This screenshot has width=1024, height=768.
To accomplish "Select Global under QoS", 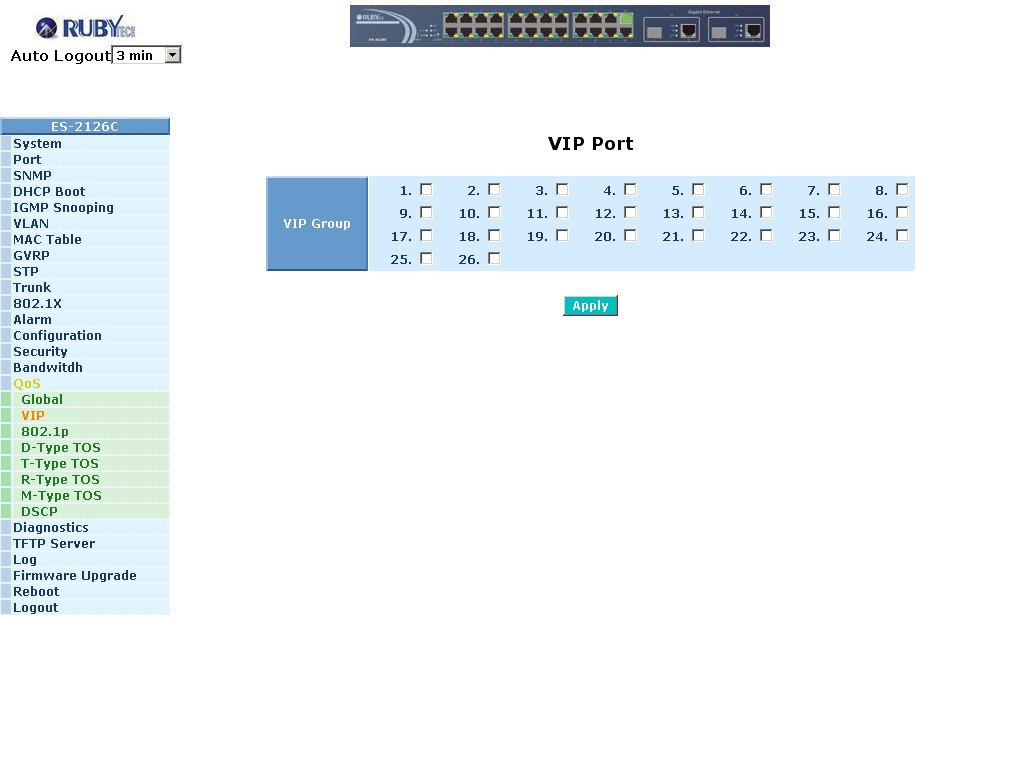I will pos(42,399).
